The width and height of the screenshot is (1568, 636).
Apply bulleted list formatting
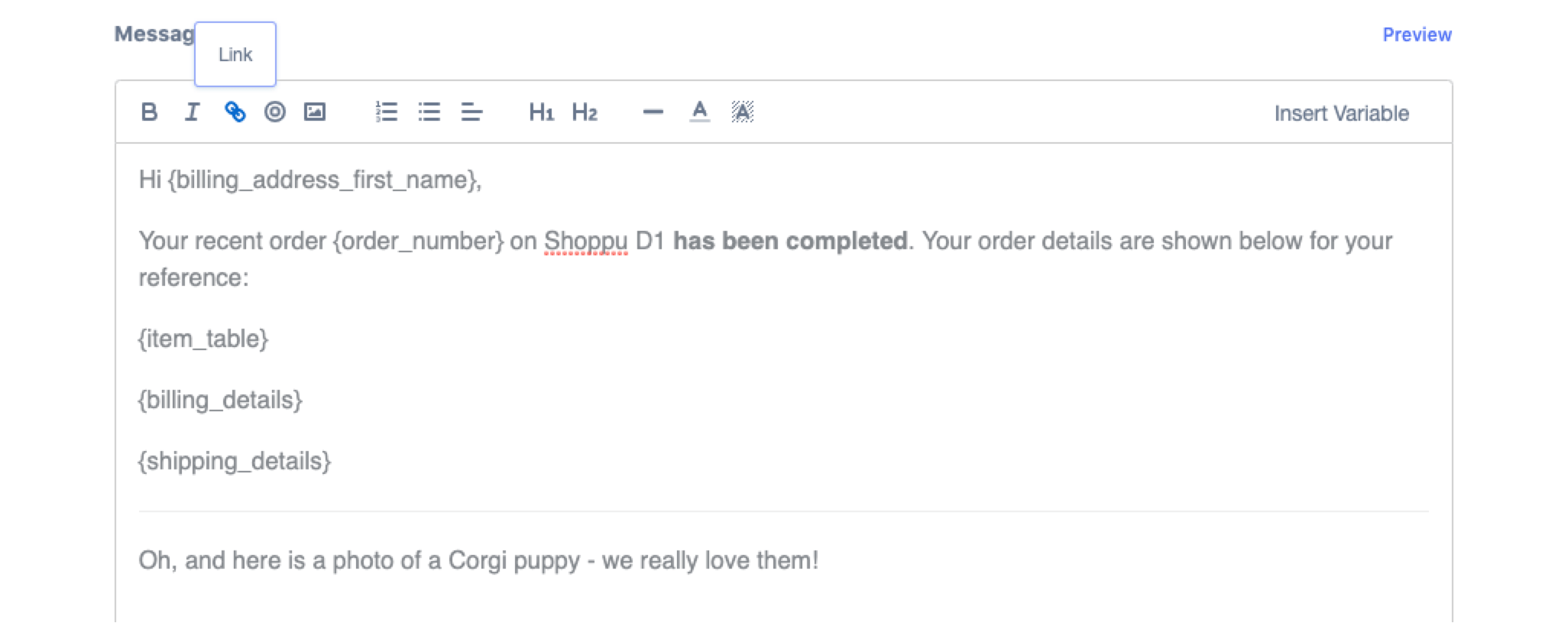point(429,112)
